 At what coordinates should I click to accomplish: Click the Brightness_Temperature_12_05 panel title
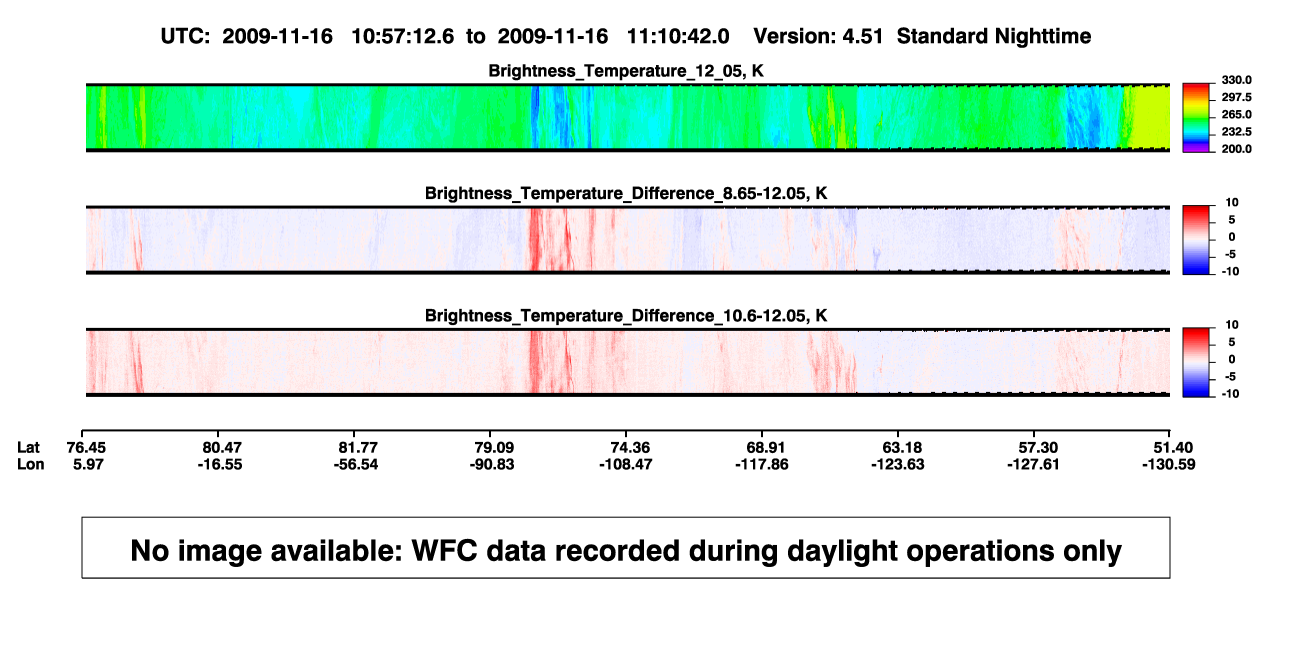click(626, 71)
